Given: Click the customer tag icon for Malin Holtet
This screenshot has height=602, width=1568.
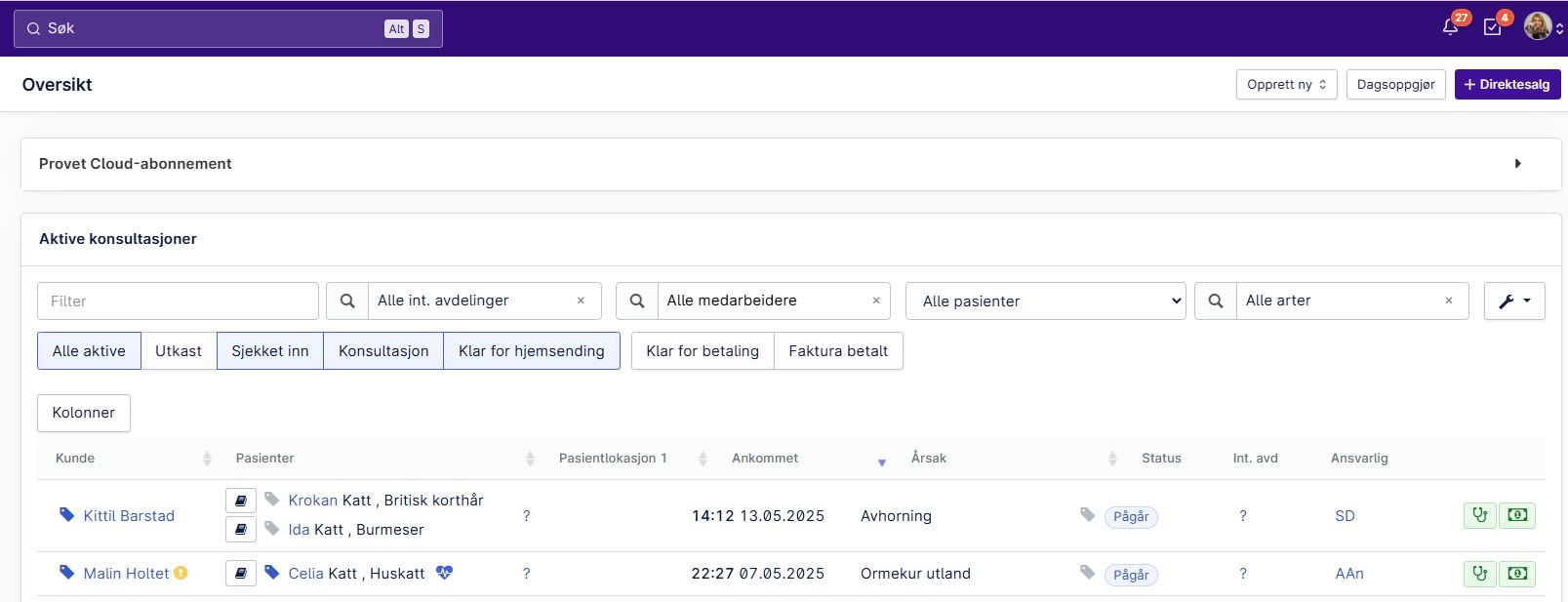Looking at the screenshot, I should (66, 572).
